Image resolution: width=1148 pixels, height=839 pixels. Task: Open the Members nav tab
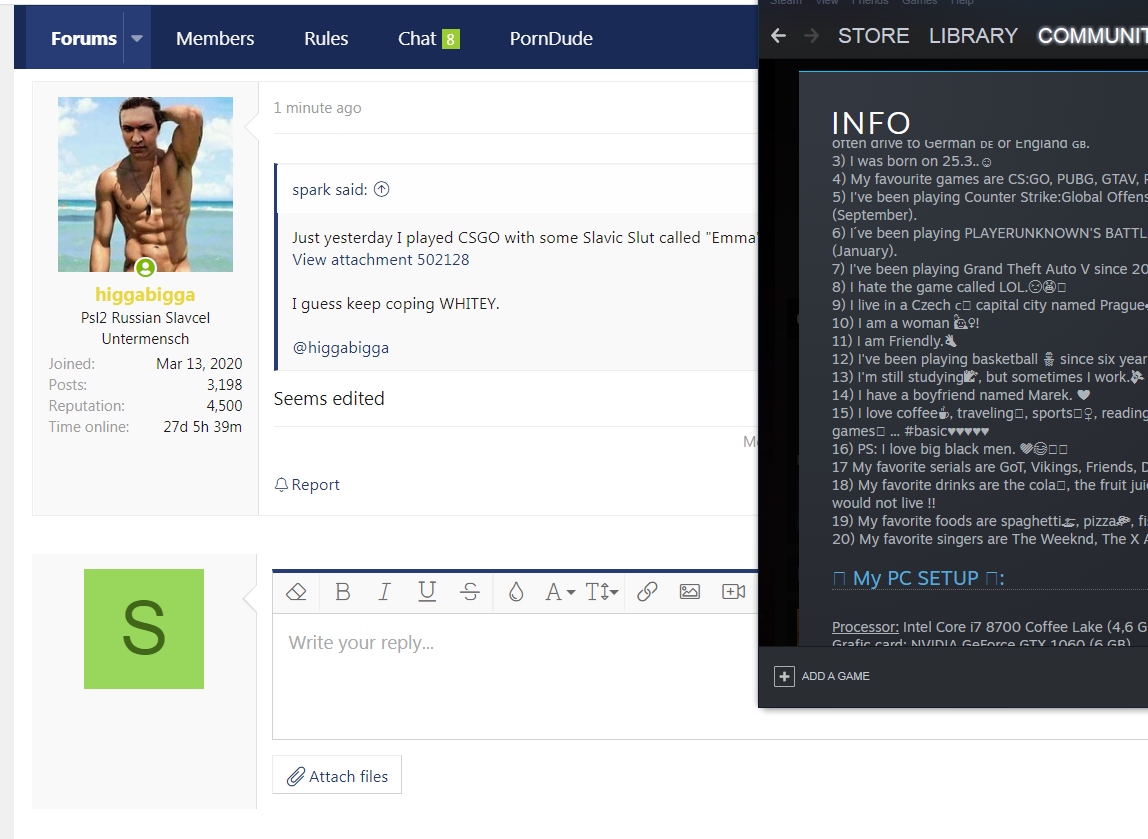tap(215, 39)
